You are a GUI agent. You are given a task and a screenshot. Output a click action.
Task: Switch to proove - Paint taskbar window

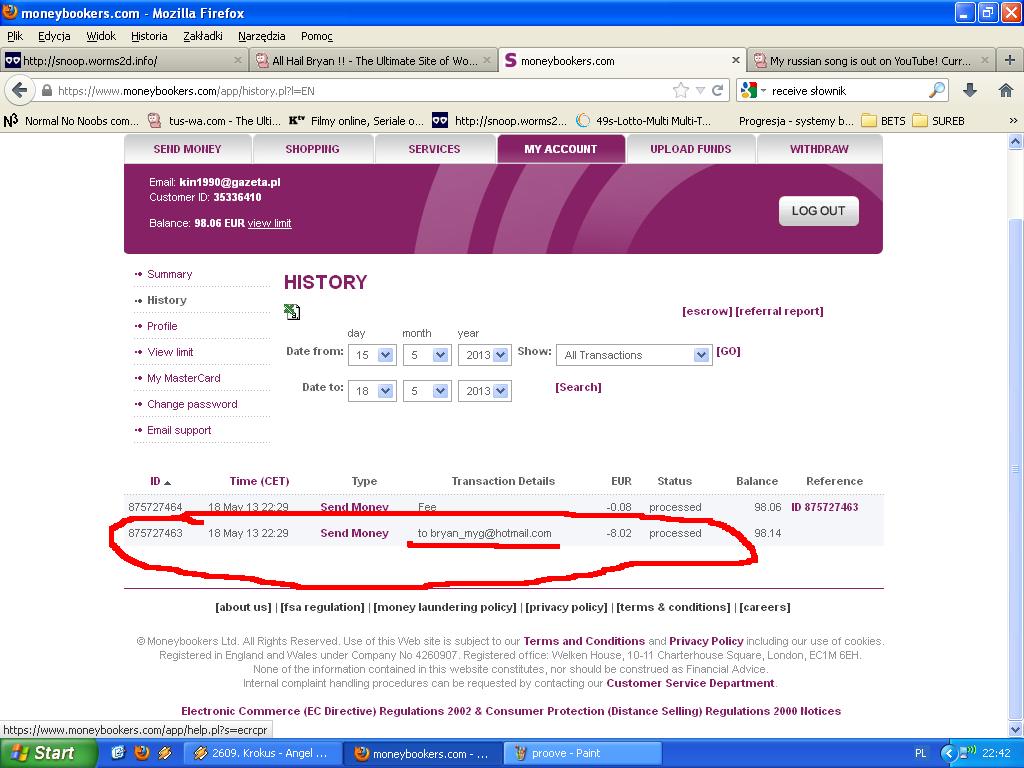pyautogui.click(x=583, y=753)
